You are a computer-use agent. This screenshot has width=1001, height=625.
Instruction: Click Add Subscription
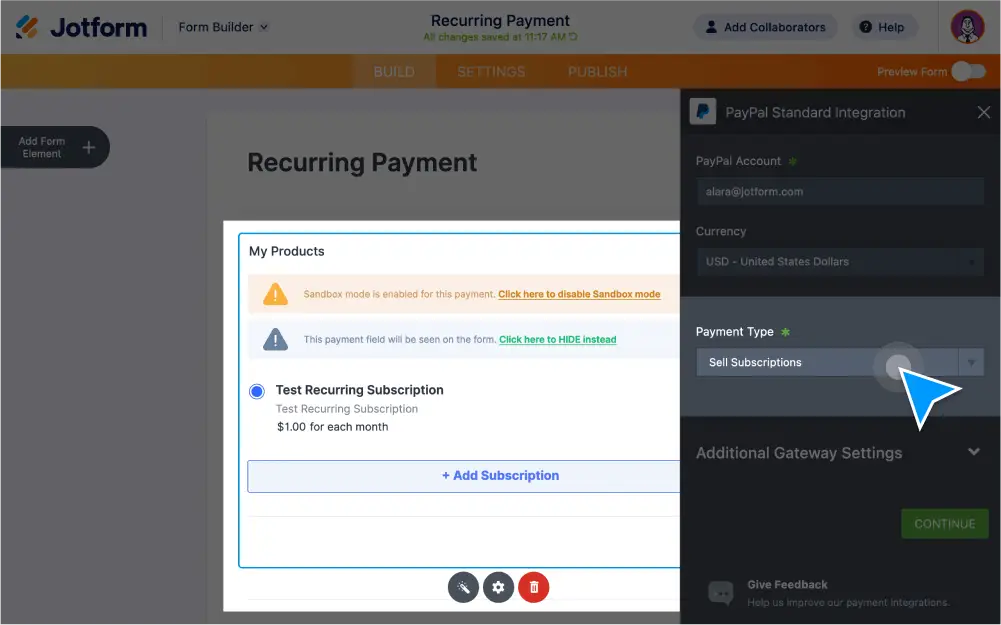[x=500, y=475]
